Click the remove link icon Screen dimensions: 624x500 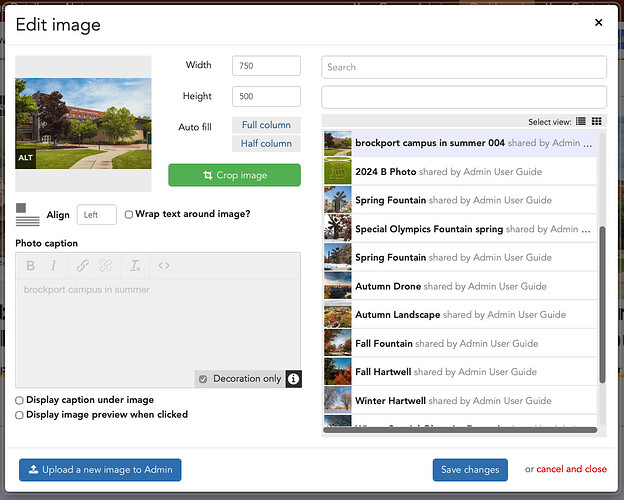[x=107, y=266]
